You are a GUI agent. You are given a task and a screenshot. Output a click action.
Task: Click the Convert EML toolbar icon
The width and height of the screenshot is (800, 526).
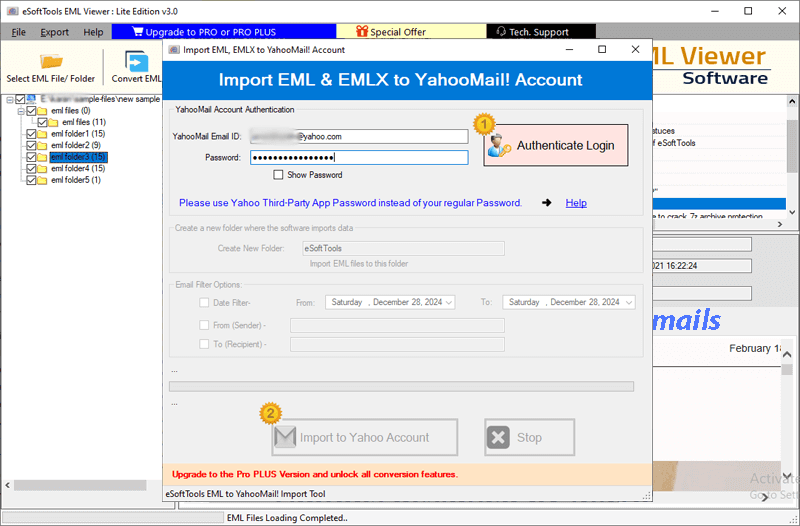click(136, 62)
